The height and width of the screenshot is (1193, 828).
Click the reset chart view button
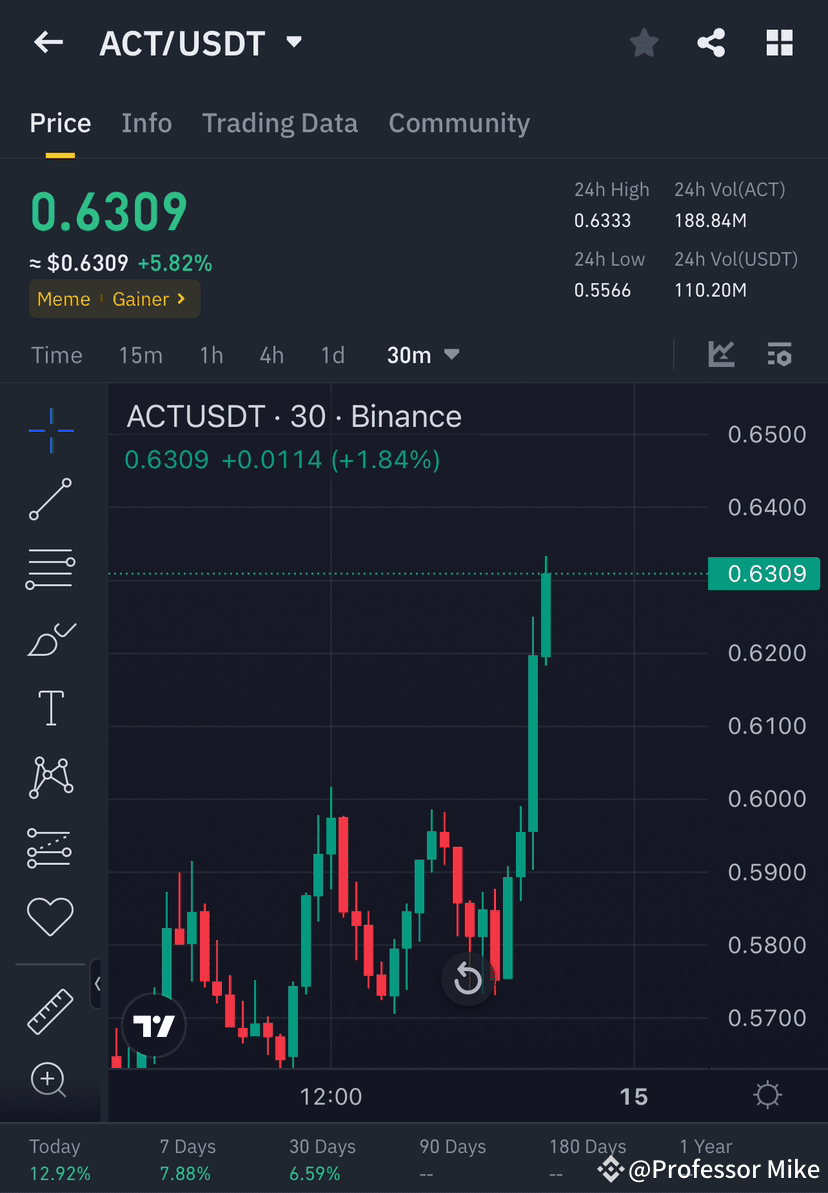[x=468, y=979]
